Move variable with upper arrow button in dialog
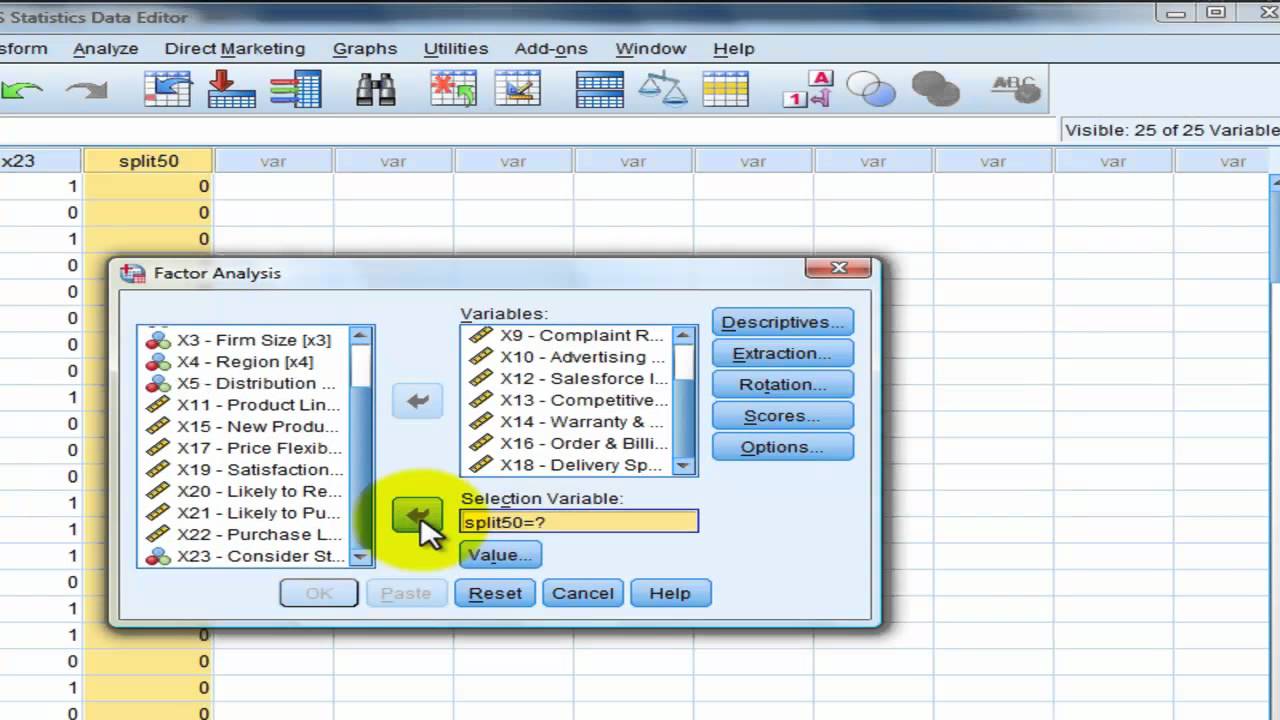The image size is (1280, 720). [417, 402]
